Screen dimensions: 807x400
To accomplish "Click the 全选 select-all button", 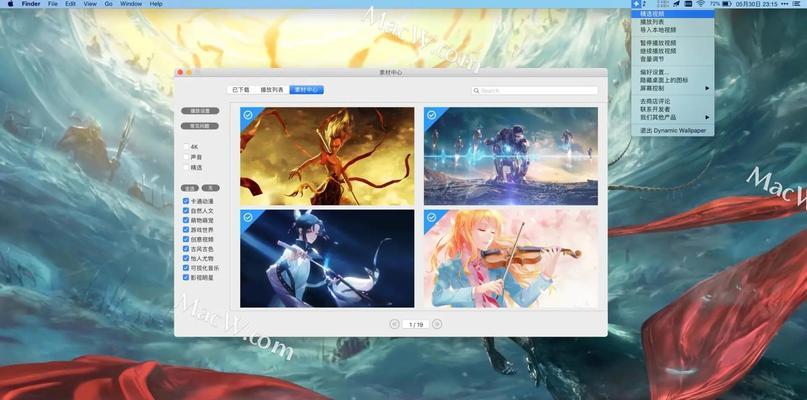I will [190, 188].
